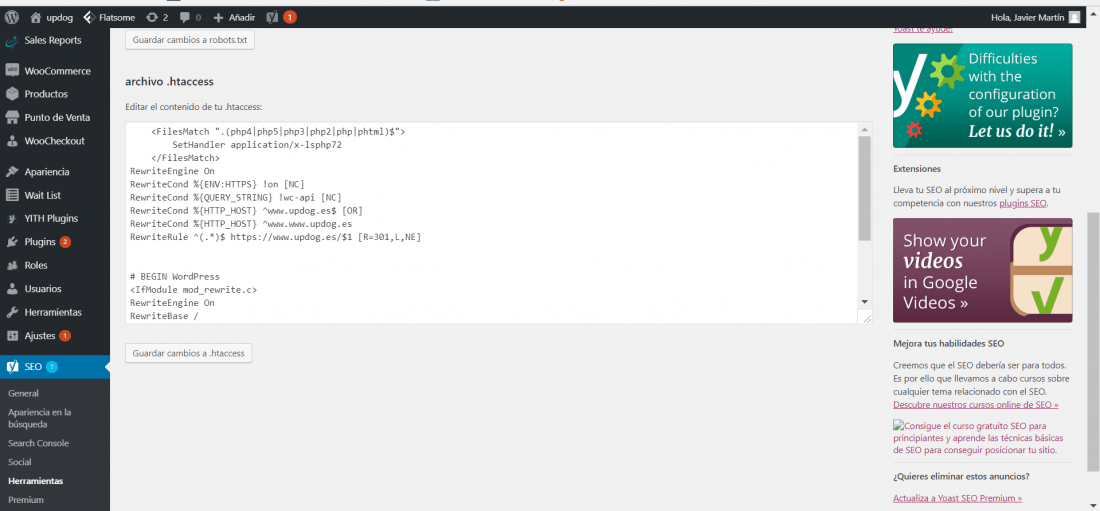The height and width of the screenshot is (511, 1100).
Task: Click the SEO menu notification badge
Action: (52, 366)
